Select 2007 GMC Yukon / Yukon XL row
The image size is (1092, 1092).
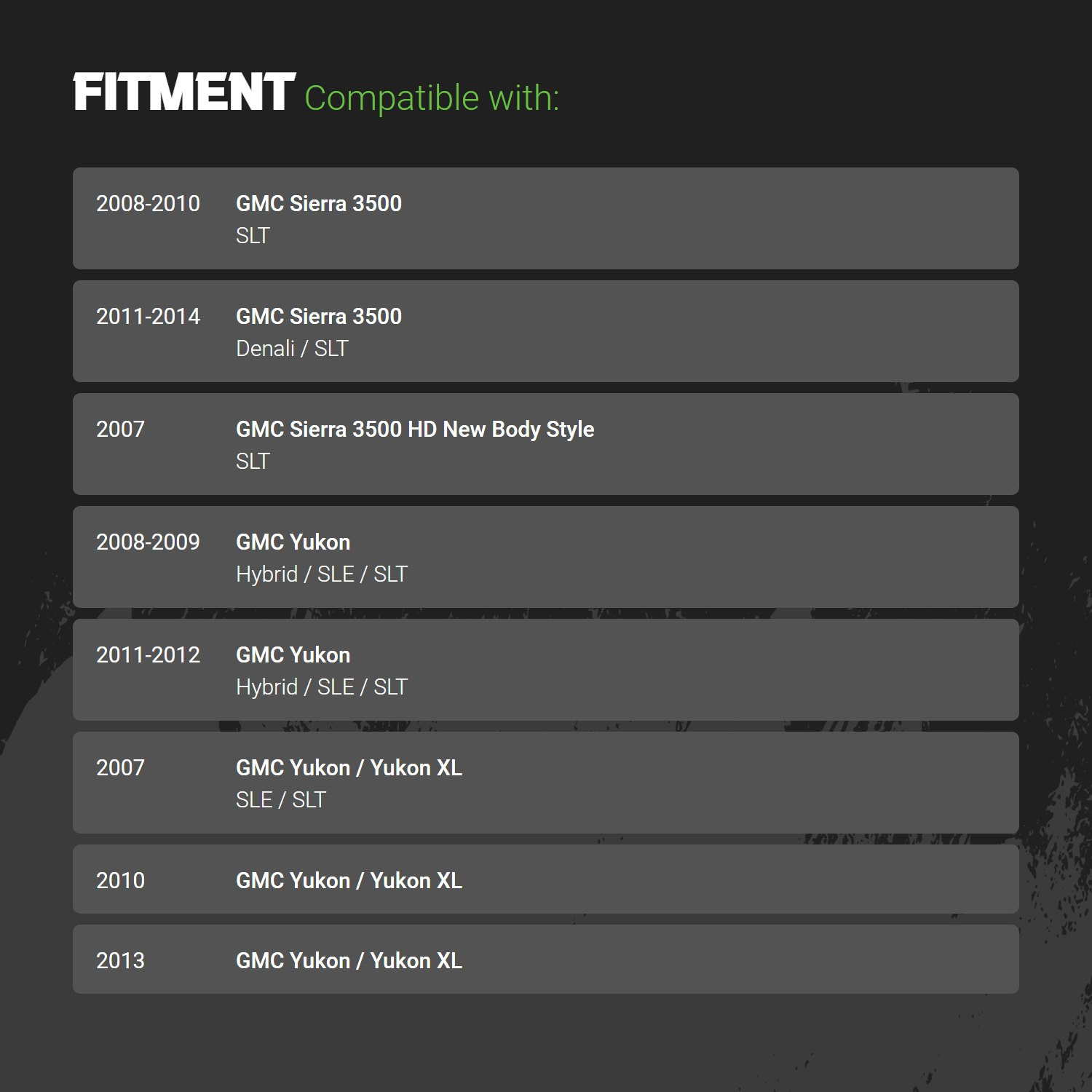point(546,783)
